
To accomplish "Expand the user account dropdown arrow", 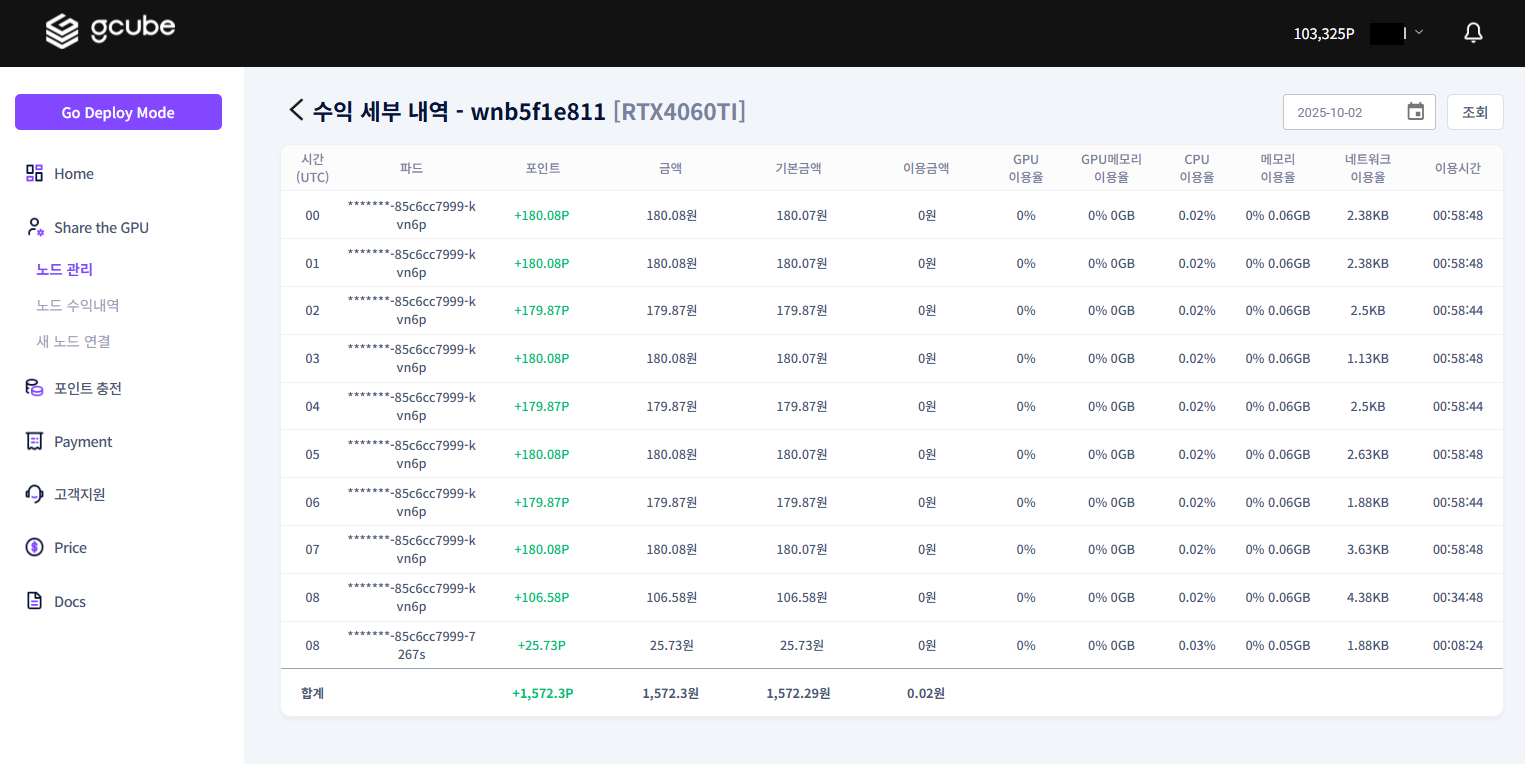I will (1419, 32).
